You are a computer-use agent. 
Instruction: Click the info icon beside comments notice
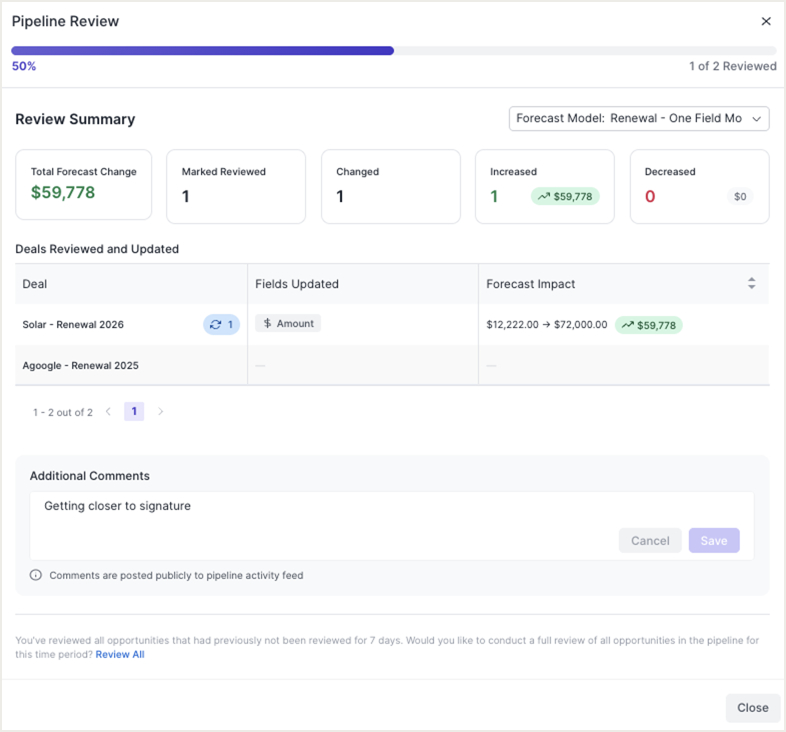pyautogui.click(x=36, y=575)
